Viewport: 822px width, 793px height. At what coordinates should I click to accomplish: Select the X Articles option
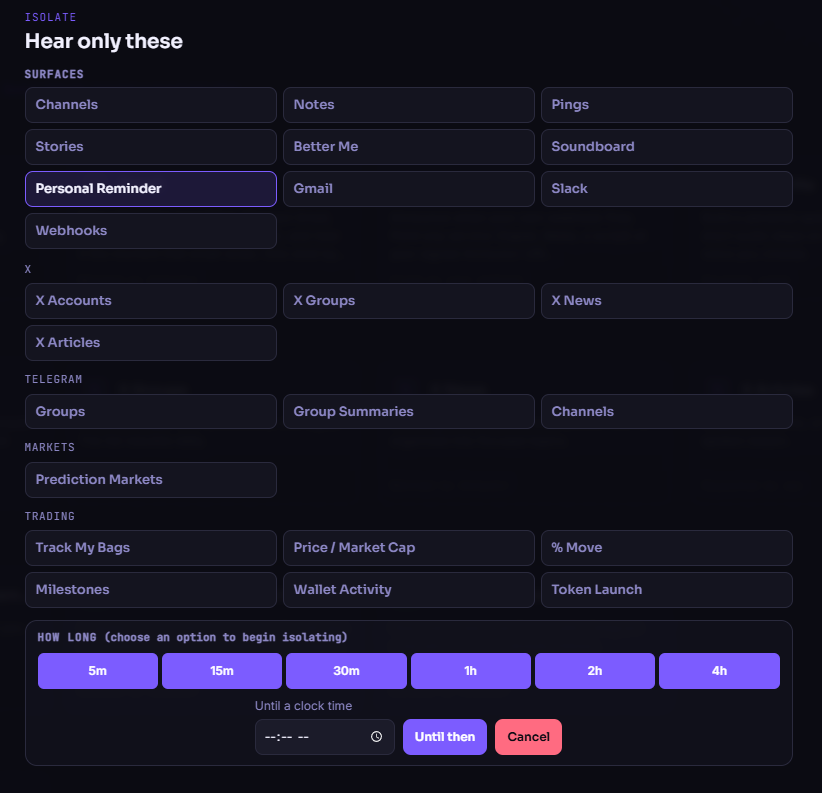pyautogui.click(x=150, y=343)
